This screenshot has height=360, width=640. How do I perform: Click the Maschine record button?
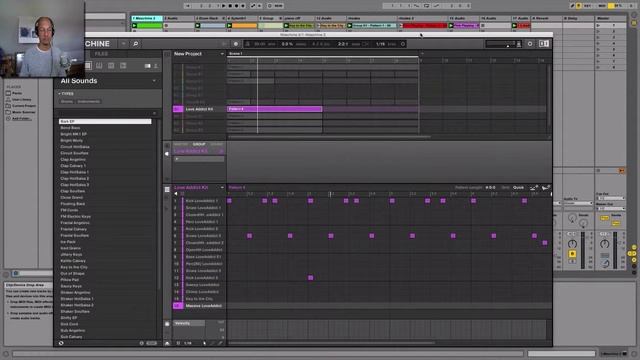pos(236,44)
